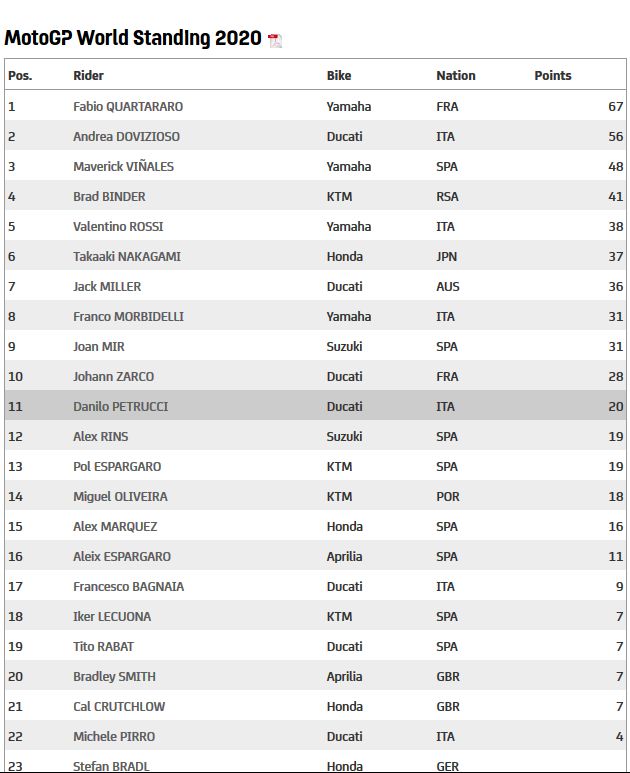Select the Rider column header
630x773 pixels.
click(88, 75)
